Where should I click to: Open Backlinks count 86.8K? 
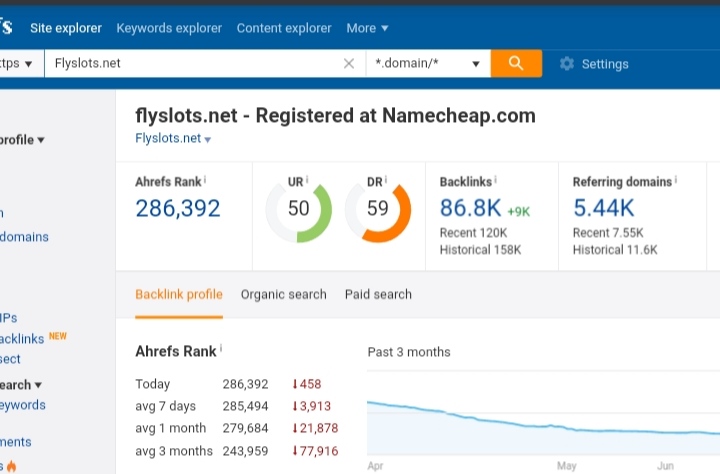[470, 208]
